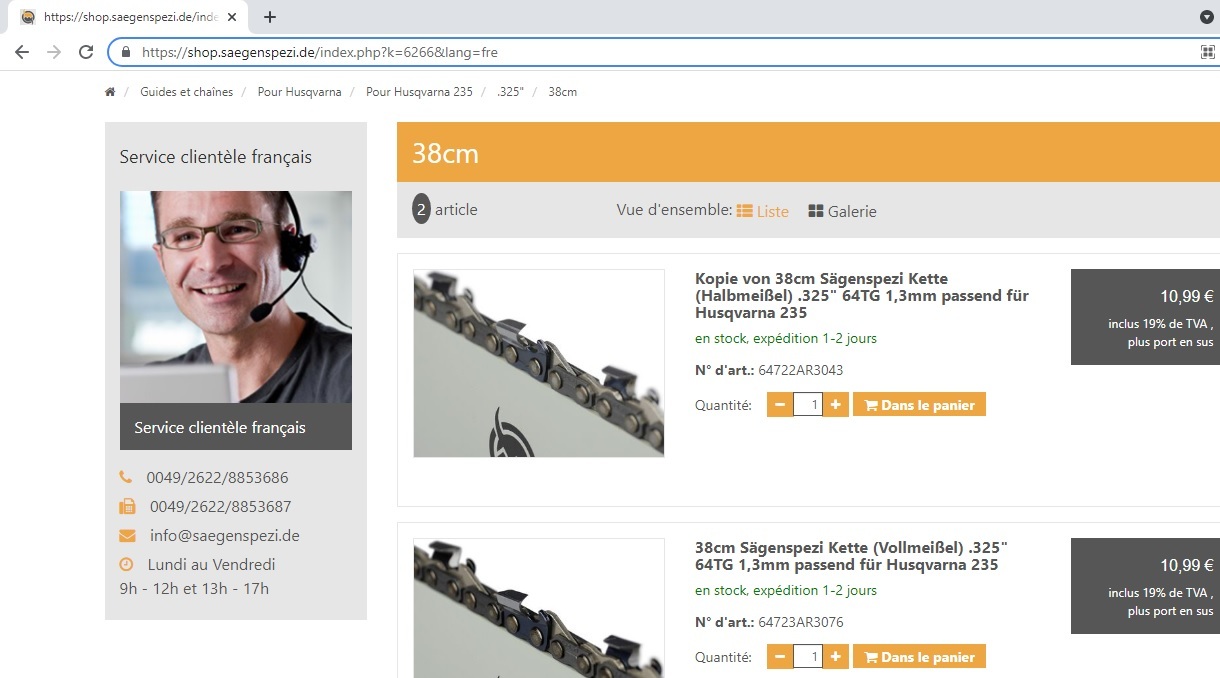Viewport: 1220px width, 678px height.
Task: Add Halbmeißel chain to panier
Action: [919, 405]
